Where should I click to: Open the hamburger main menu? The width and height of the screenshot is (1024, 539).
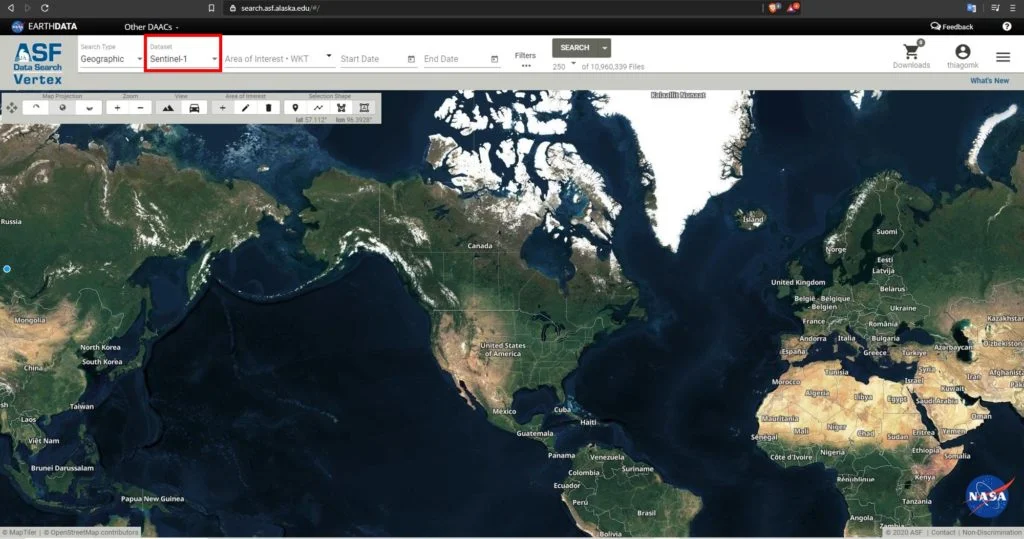click(x=1003, y=57)
